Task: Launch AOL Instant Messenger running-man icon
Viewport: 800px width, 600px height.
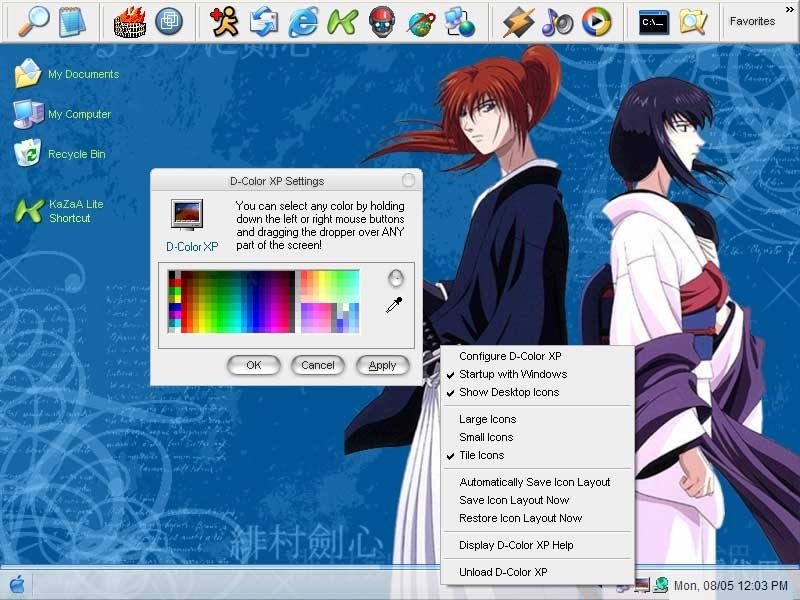Action: (224, 21)
